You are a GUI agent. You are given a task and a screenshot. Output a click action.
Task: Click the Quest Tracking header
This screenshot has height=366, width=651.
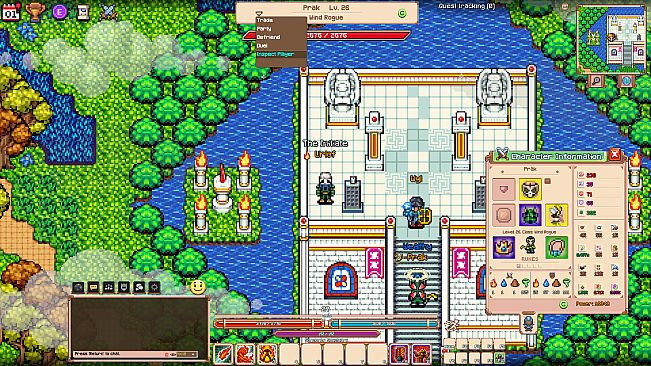point(467,6)
